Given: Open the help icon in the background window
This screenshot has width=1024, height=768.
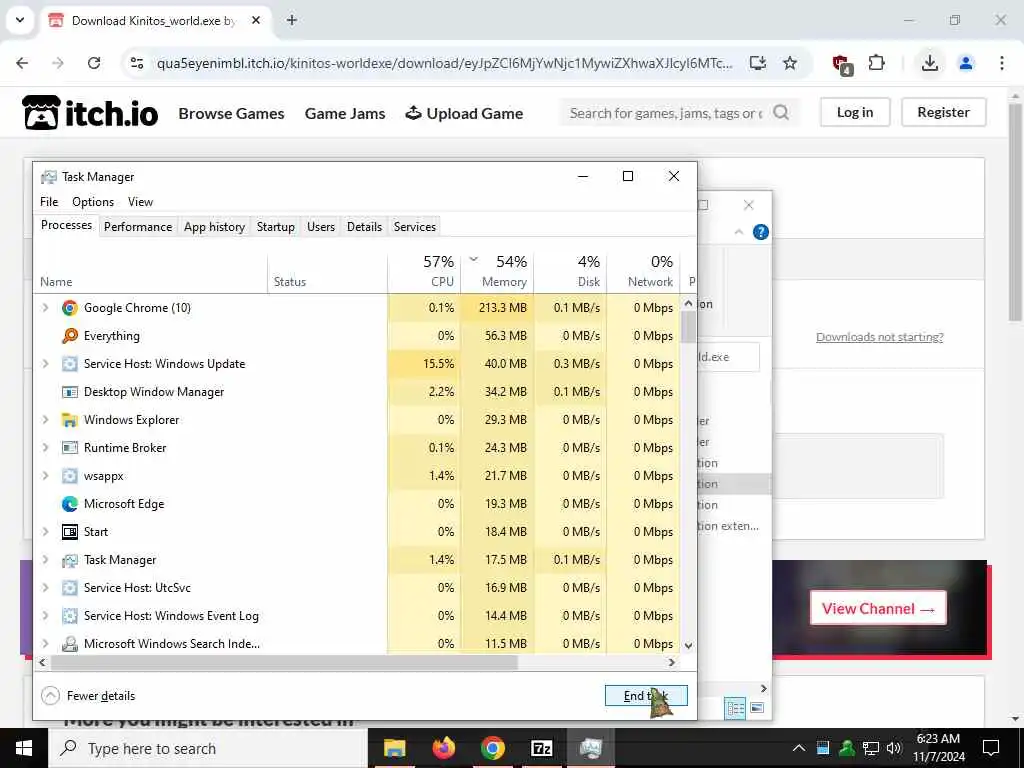Looking at the screenshot, I should [x=761, y=232].
